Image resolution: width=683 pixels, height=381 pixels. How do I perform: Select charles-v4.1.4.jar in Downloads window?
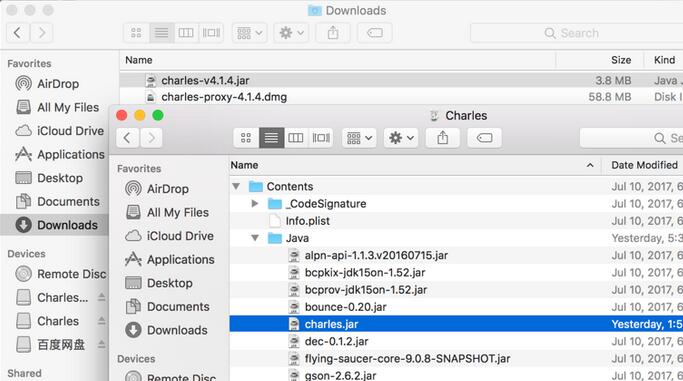click(401, 80)
